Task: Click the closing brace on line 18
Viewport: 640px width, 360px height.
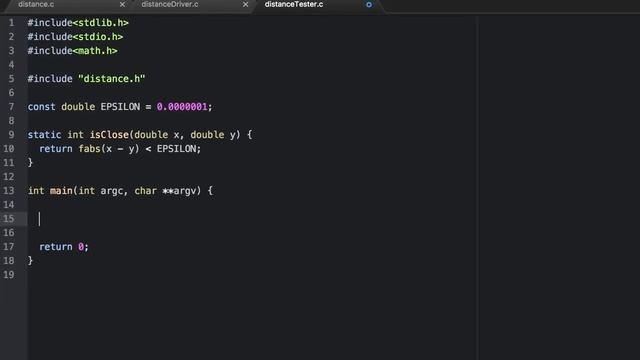Action: point(30,261)
